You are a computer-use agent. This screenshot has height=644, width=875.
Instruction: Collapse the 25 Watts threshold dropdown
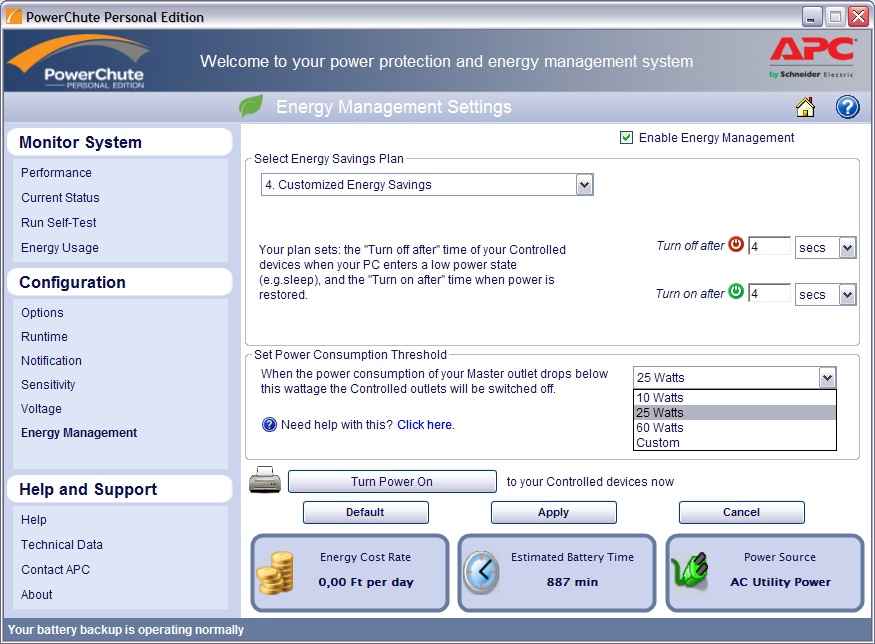[x=827, y=378]
